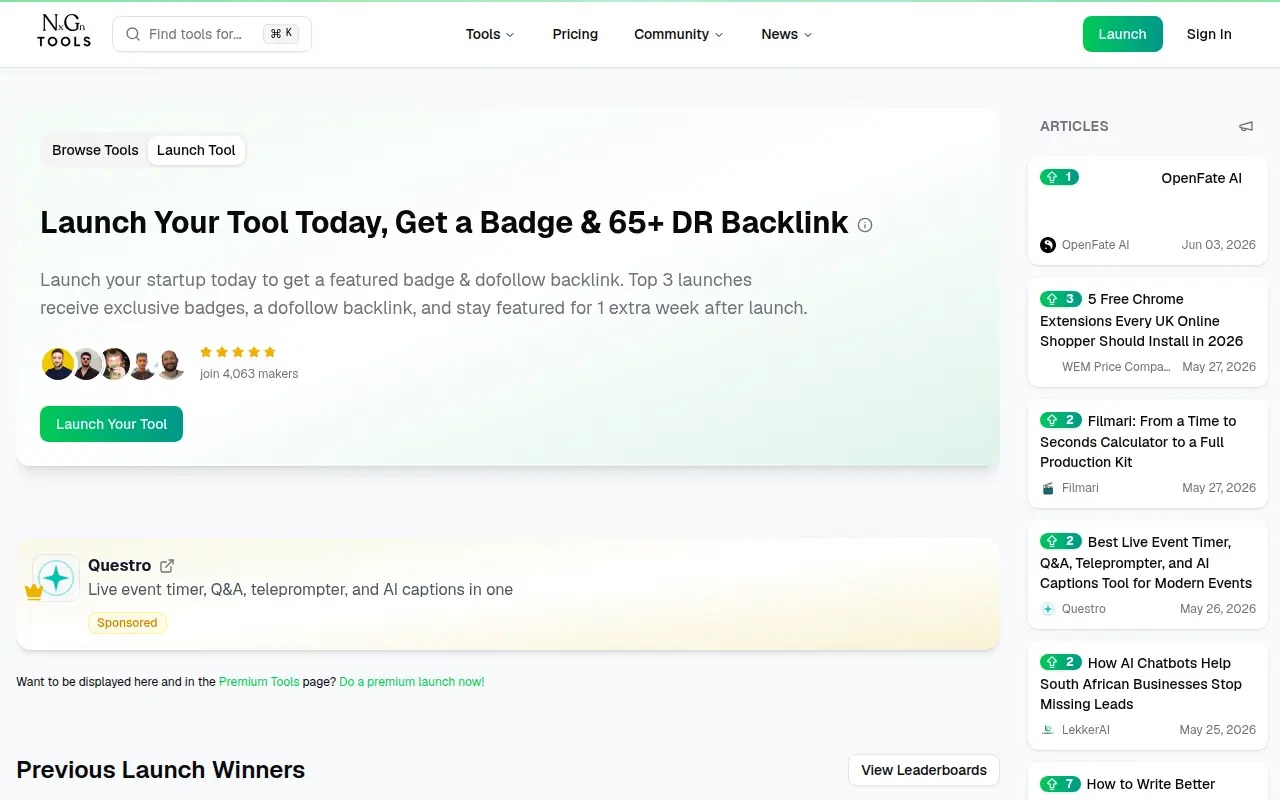This screenshot has height=800, width=1280.
Task: Click the Find tools search field
Action: pos(212,34)
